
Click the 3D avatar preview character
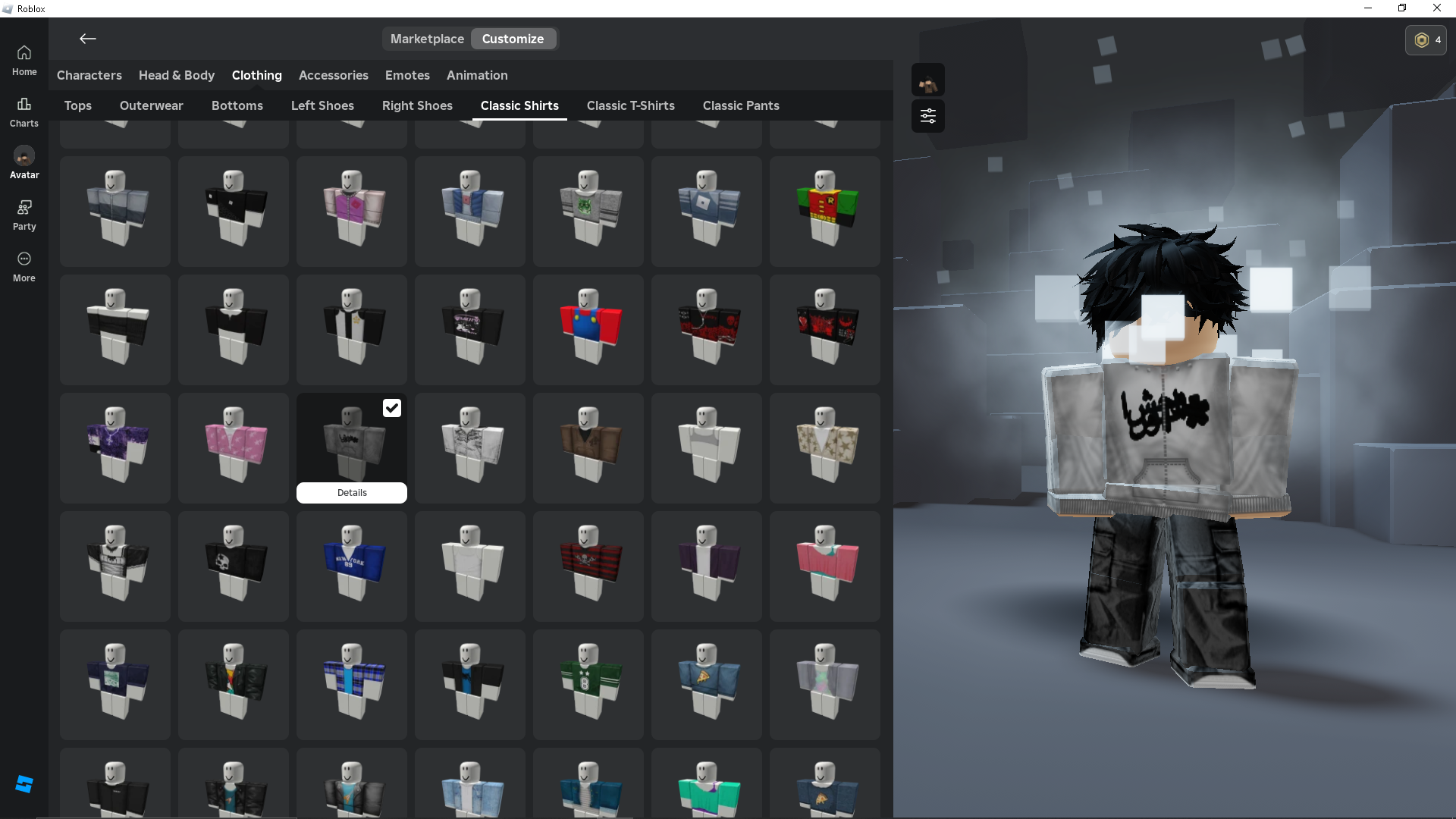point(1168,455)
